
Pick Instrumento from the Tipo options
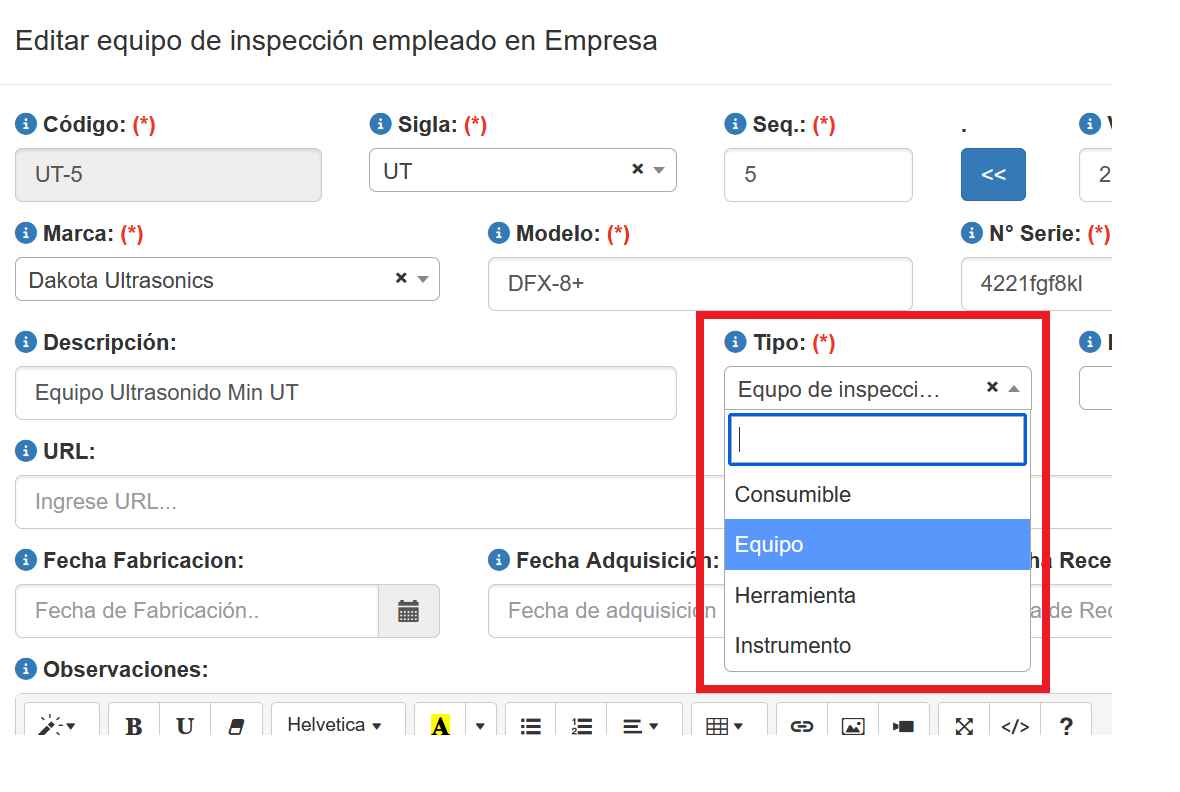(793, 646)
